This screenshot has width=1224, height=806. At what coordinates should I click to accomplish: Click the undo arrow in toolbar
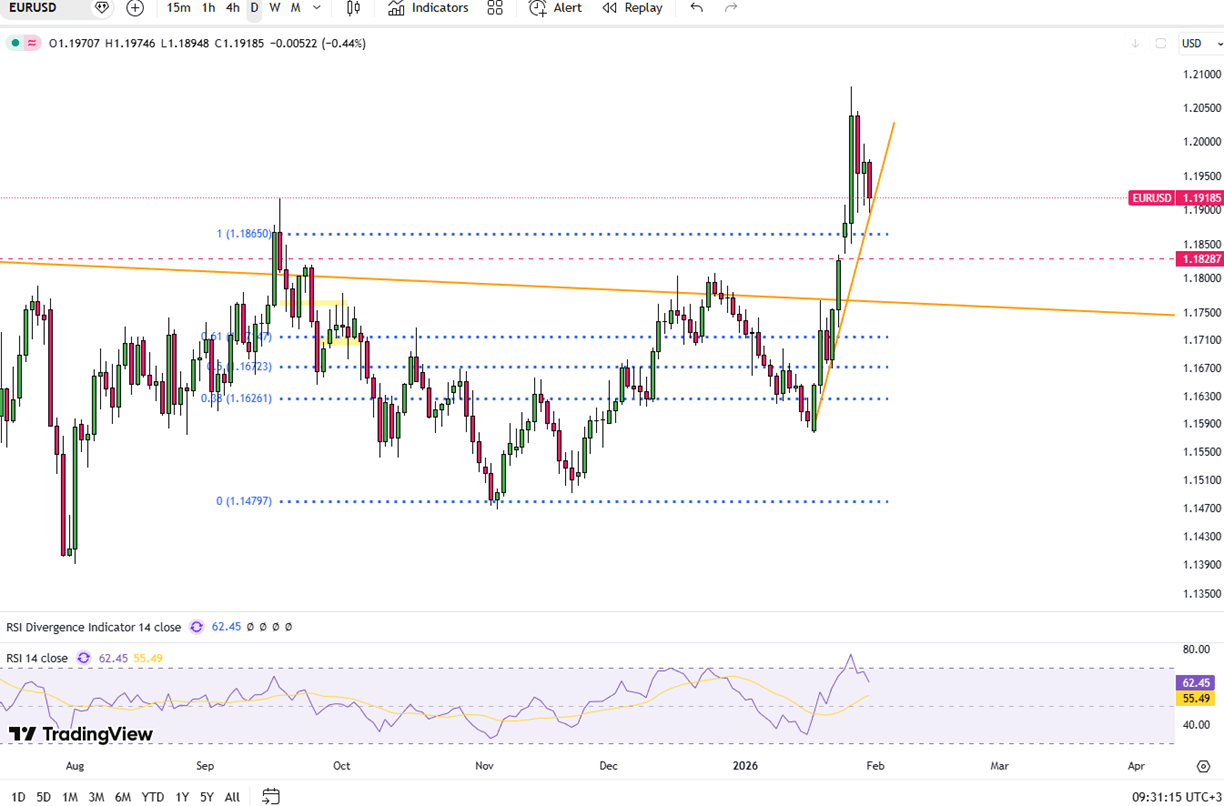pyautogui.click(x=697, y=8)
